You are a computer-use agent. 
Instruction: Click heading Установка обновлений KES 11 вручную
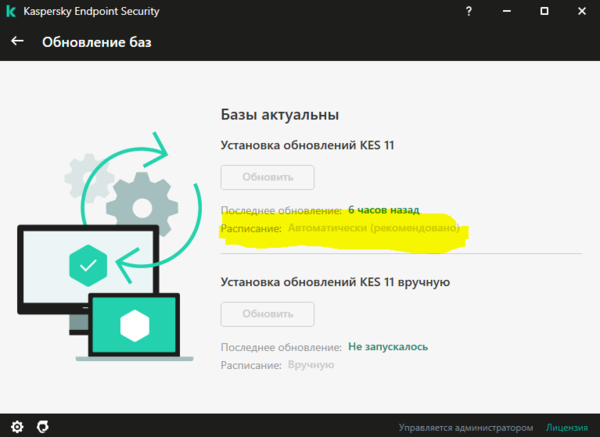pyautogui.click(x=335, y=282)
